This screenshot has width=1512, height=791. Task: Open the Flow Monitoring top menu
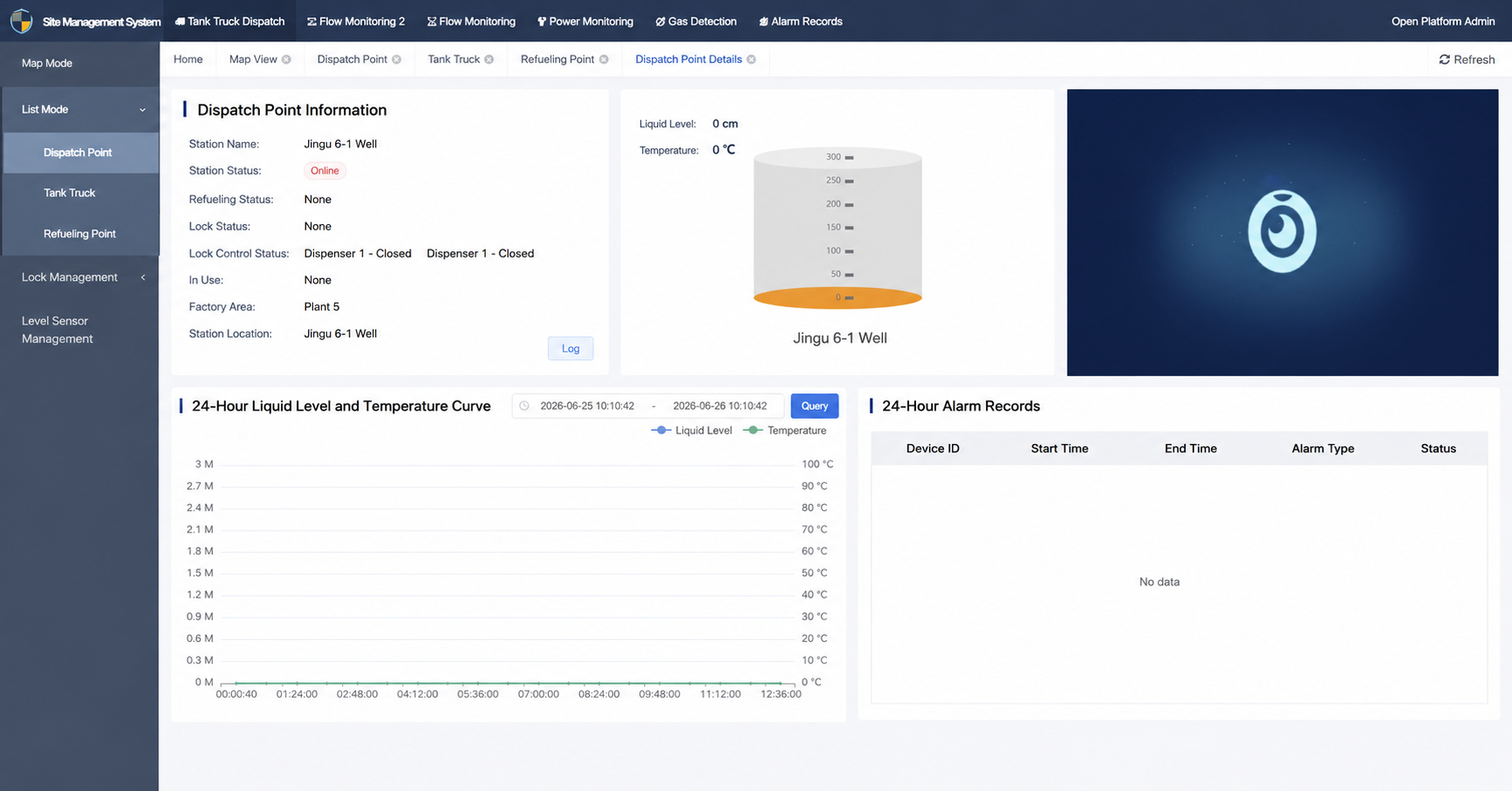(x=471, y=22)
